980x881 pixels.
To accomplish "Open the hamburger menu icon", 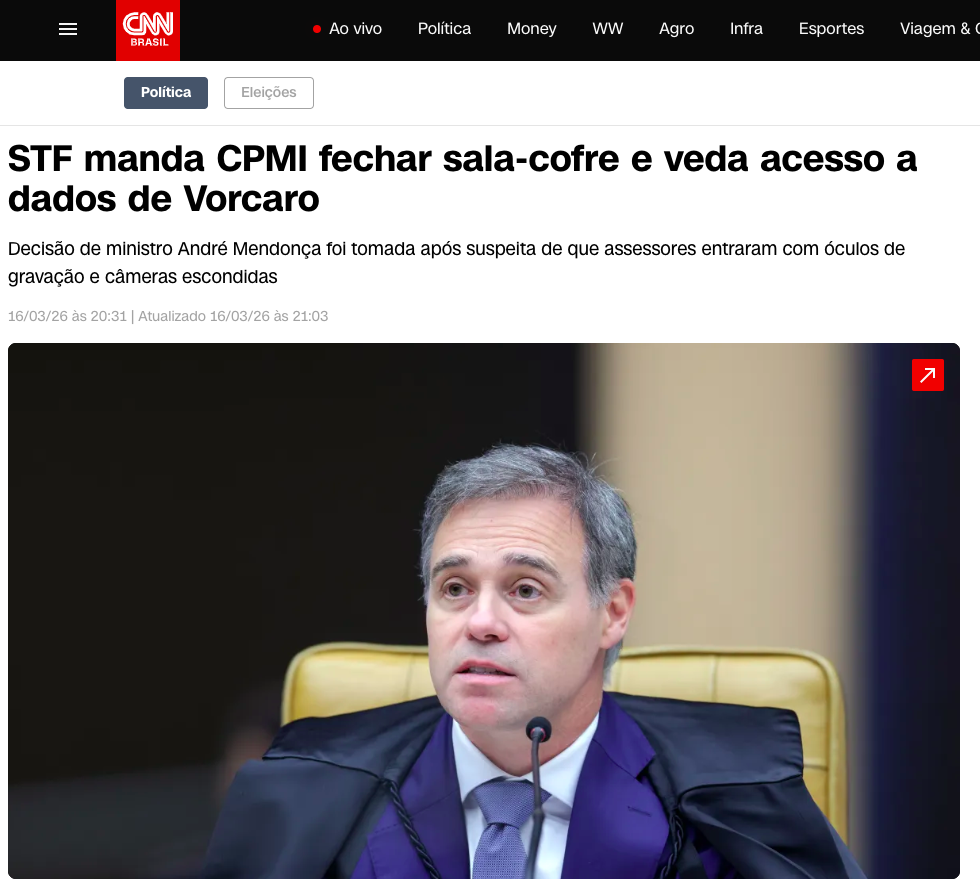I will coord(68,29).
